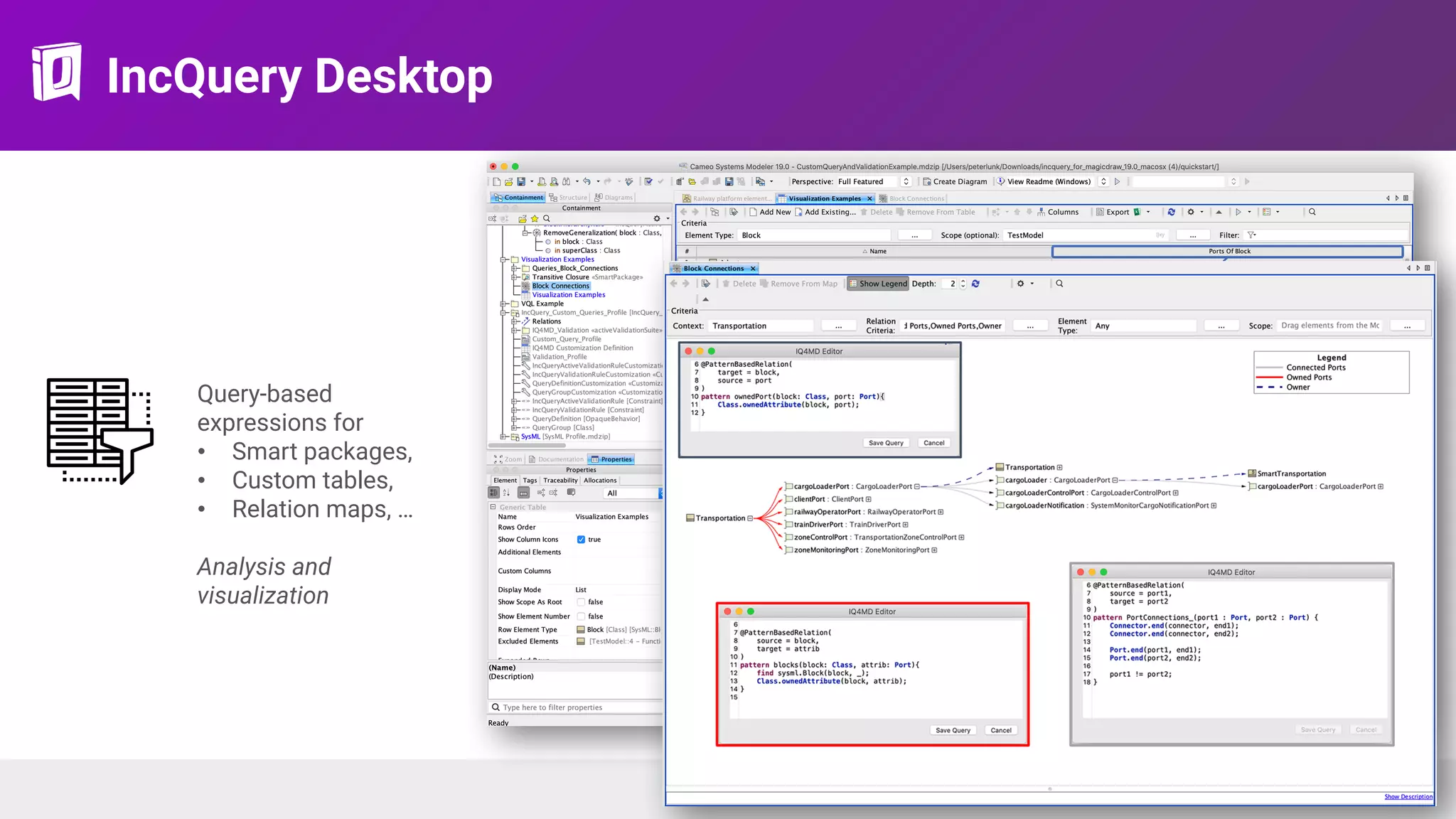
Task: Toggle the Properties description-area button beside sort
Action: [x=523, y=493]
